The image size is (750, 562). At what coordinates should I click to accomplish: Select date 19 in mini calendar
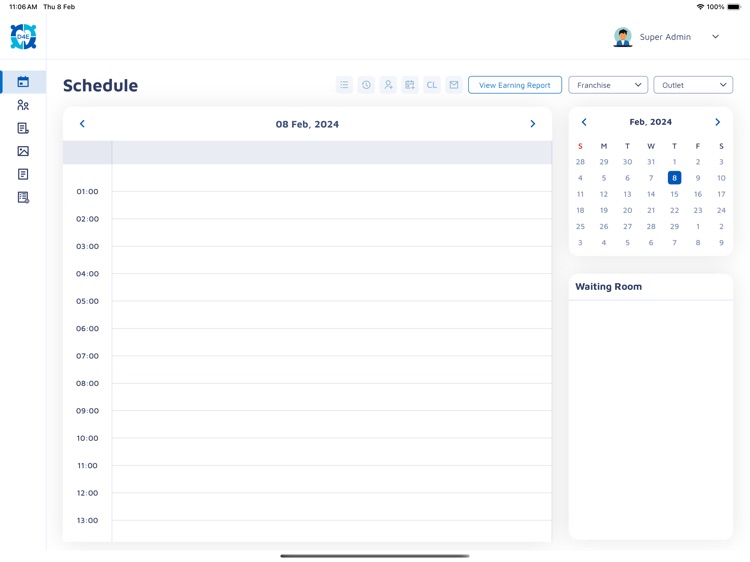coord(604,210)
